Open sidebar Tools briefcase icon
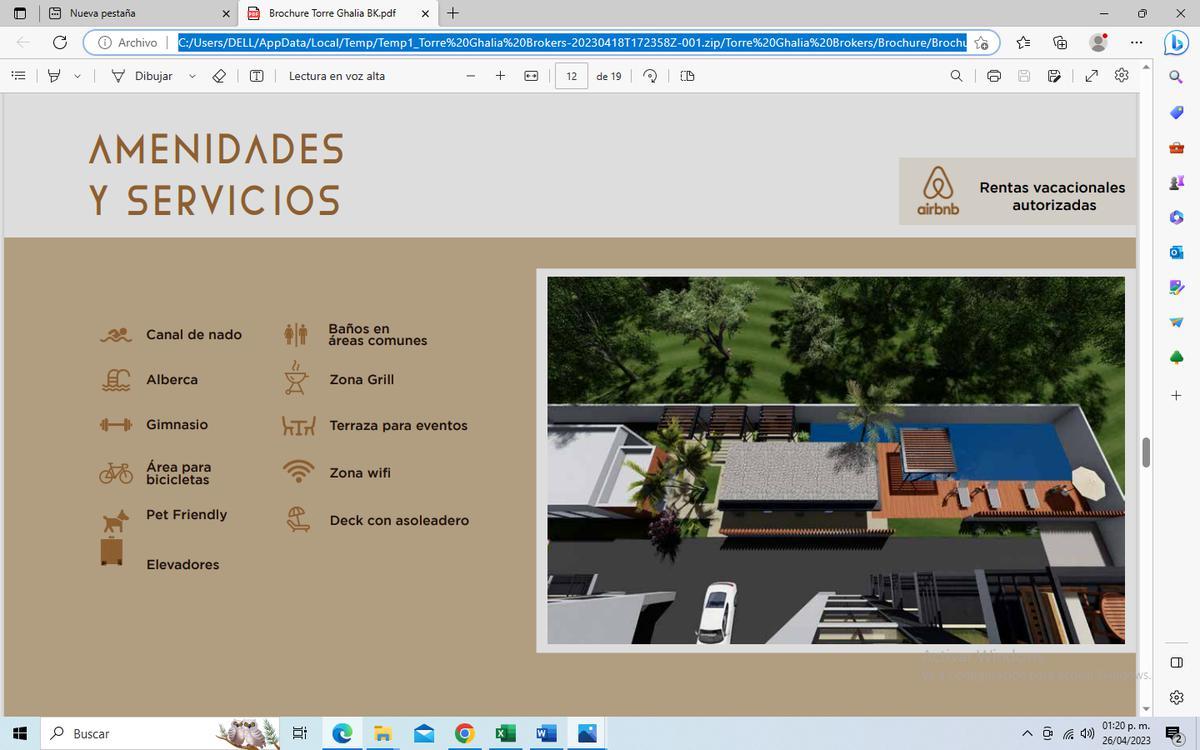The image size is (1200, 750). (x=1176, y=147)
